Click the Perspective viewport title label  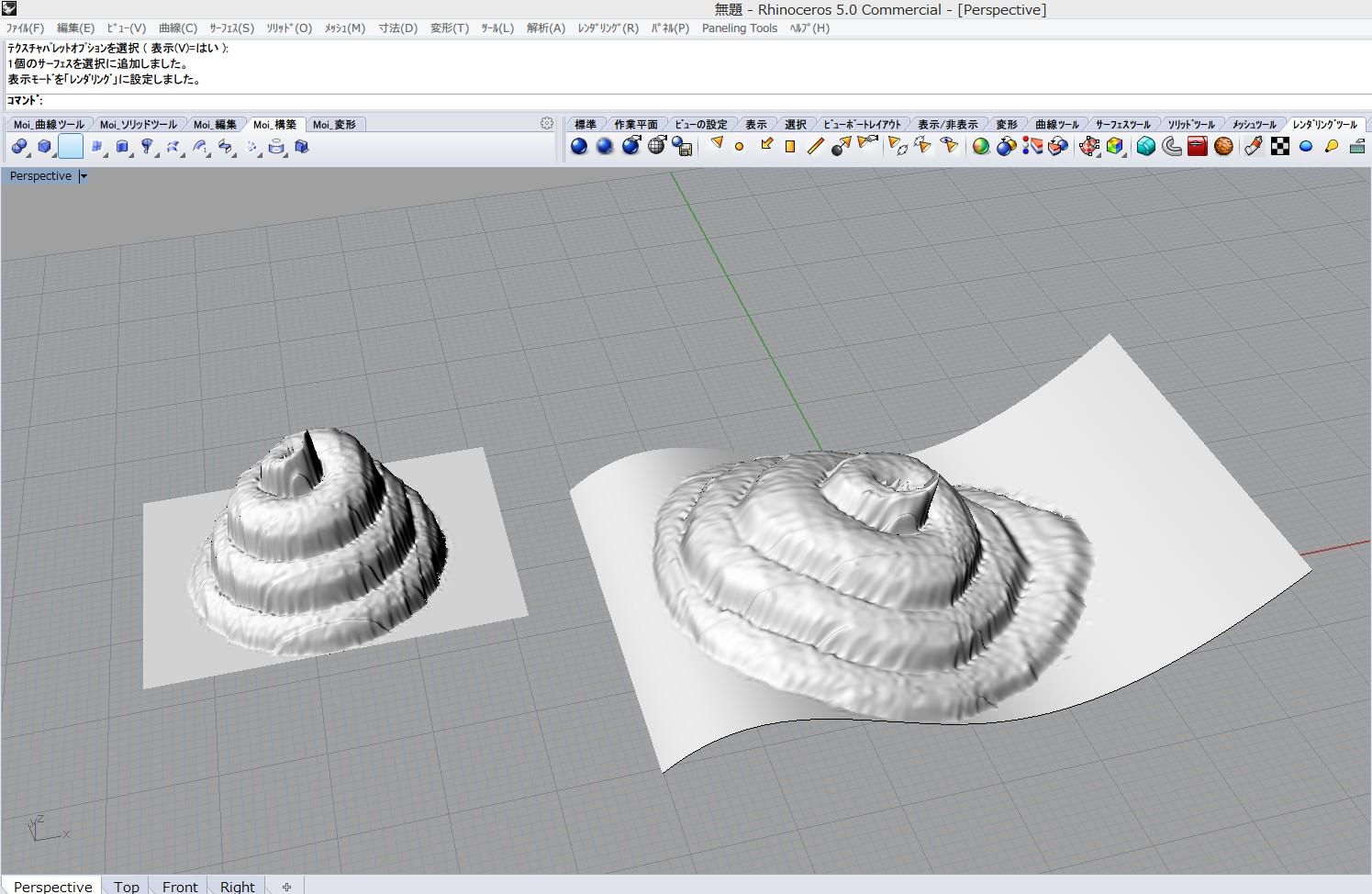pos(40,176)
